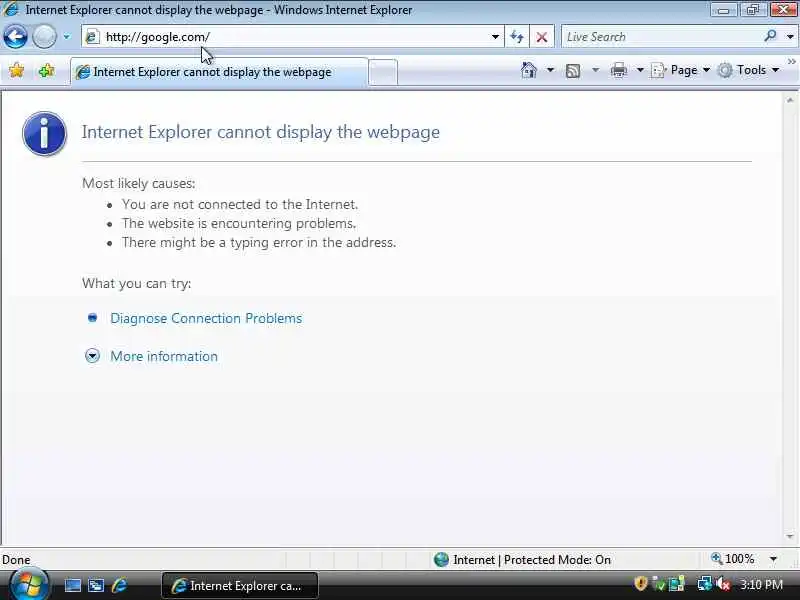Expand the address bar history dropdown
This screenshot has width=800, height=600.
pos(495,37)
